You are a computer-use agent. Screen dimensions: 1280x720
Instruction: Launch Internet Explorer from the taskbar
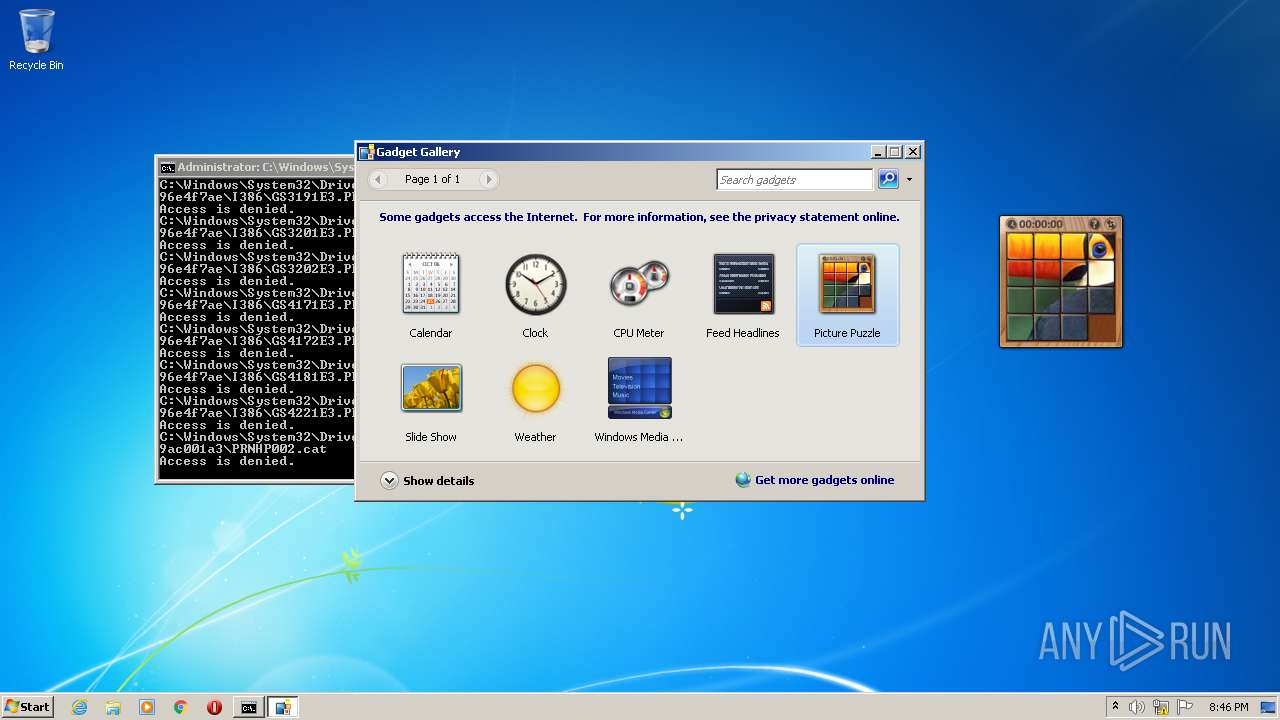(x=79, y=707)
